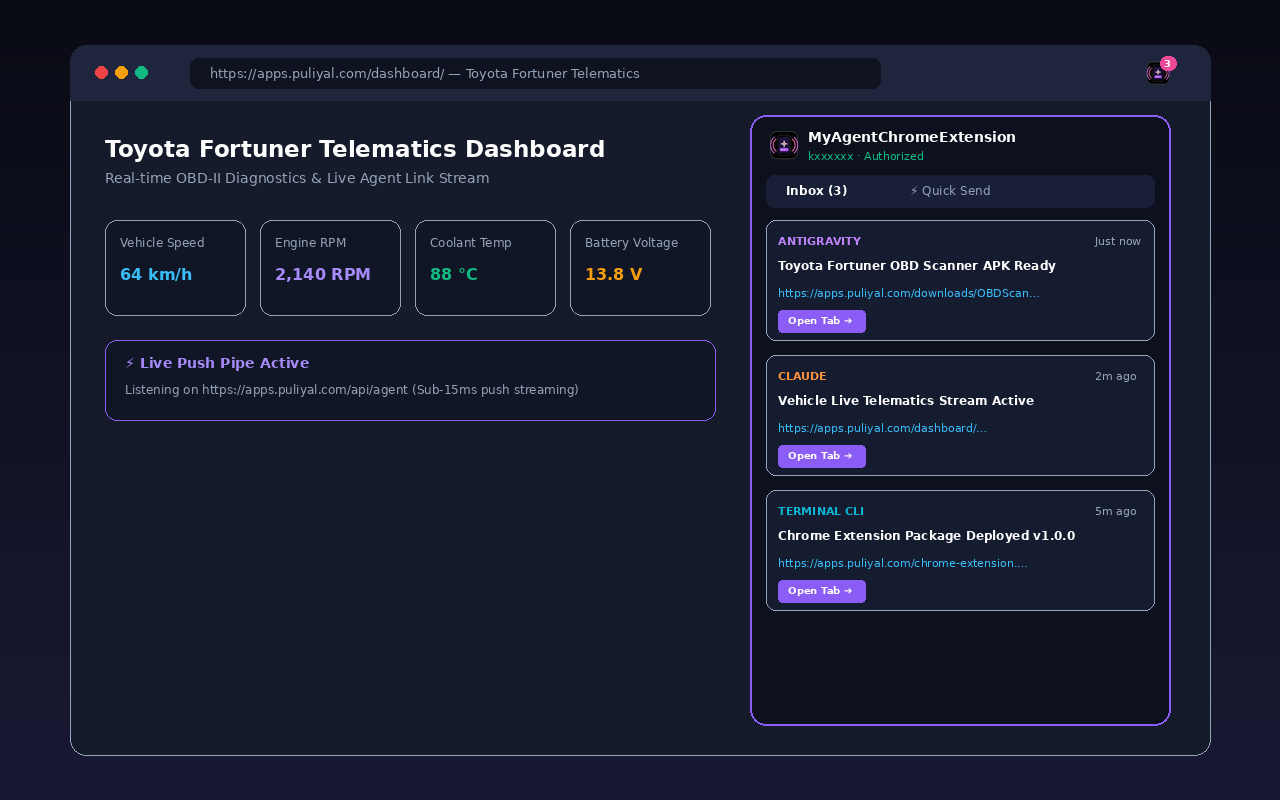Image resolution: width=1280 pixels, height=800 pixels.
Task: Select the Engine RPM 2,140 RPM card
Action: point(330,268)
